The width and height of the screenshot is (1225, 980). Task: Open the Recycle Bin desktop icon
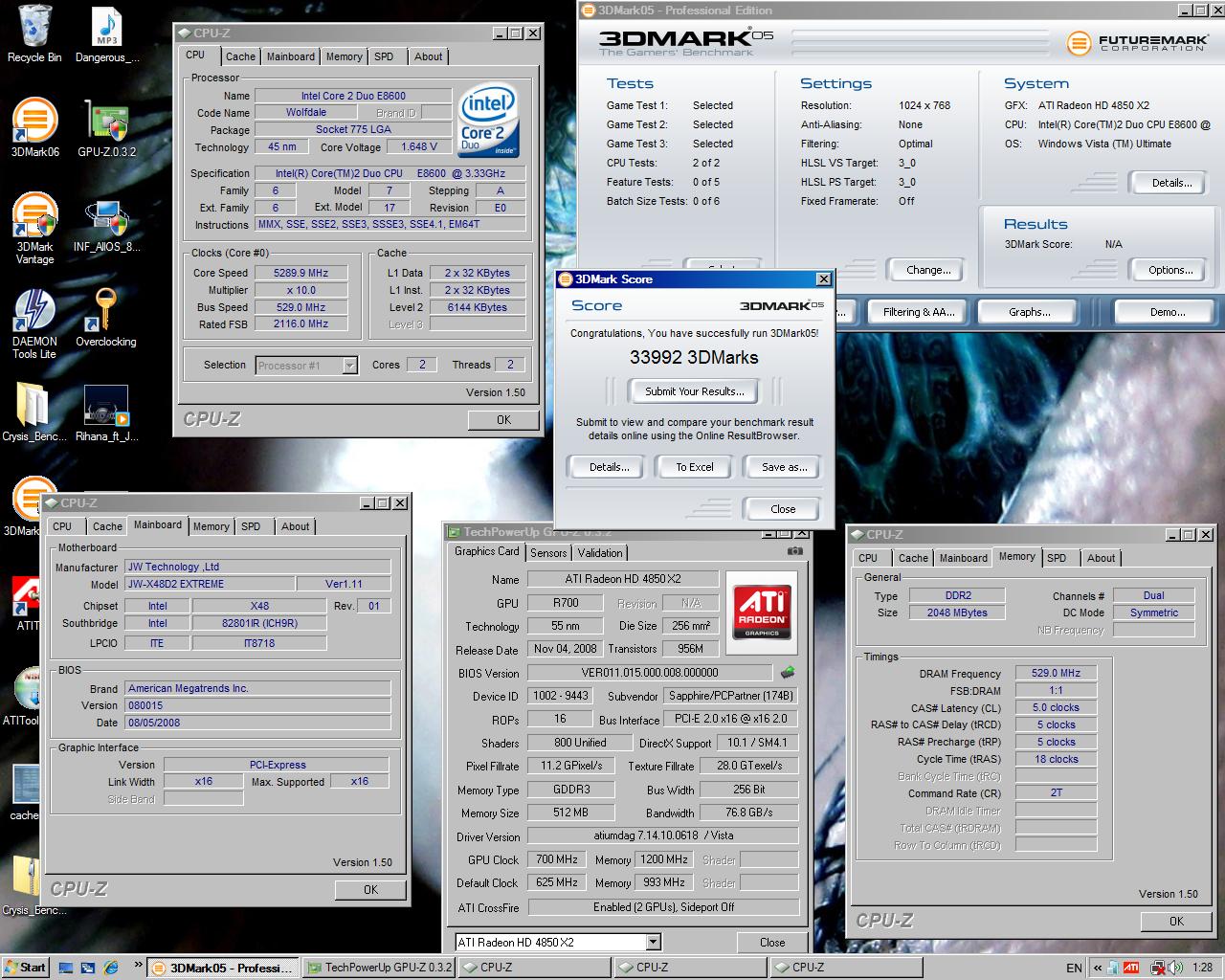[x=34, y=33]
